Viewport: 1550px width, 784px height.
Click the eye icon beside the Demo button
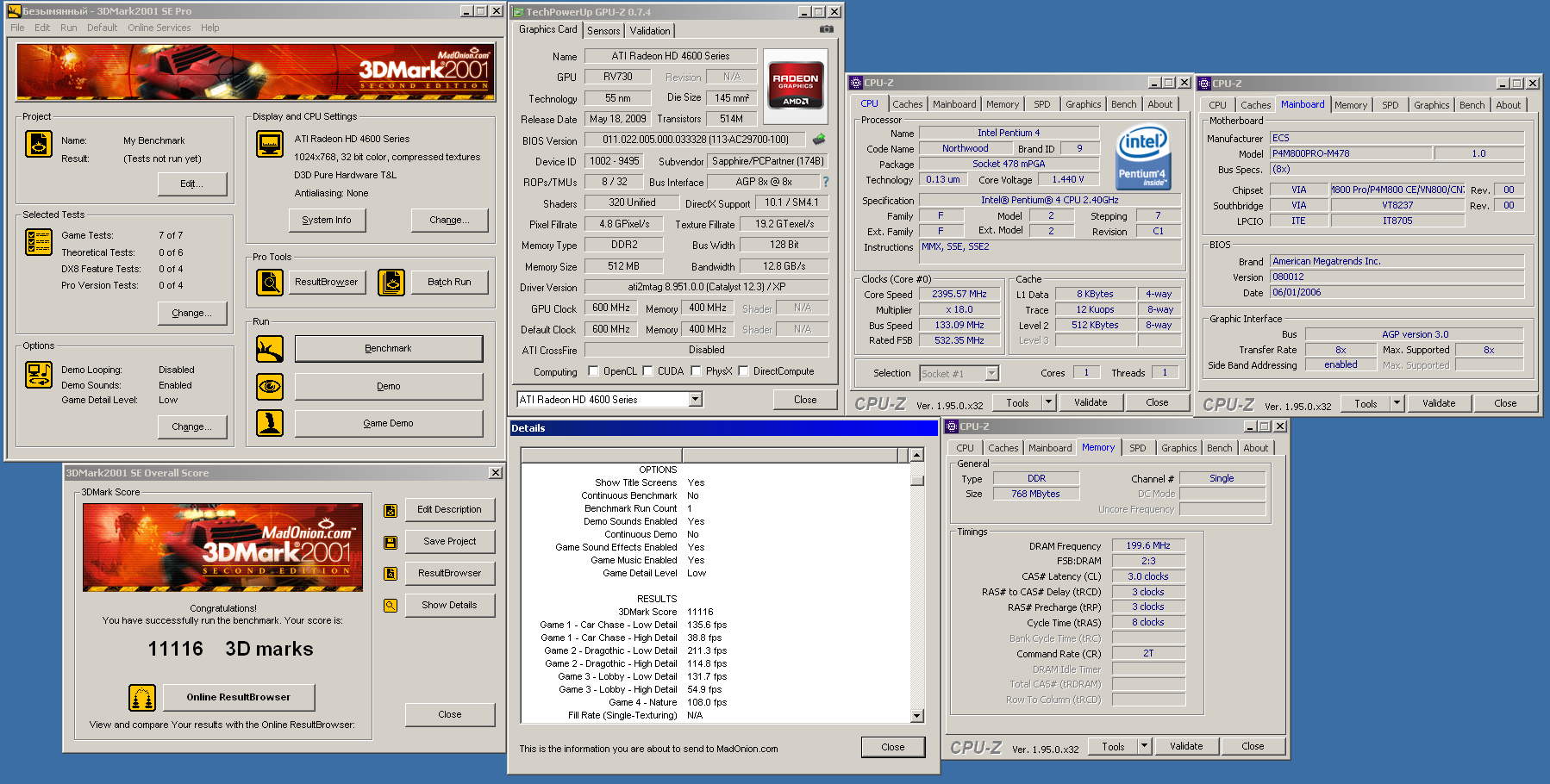pos(270,387)
